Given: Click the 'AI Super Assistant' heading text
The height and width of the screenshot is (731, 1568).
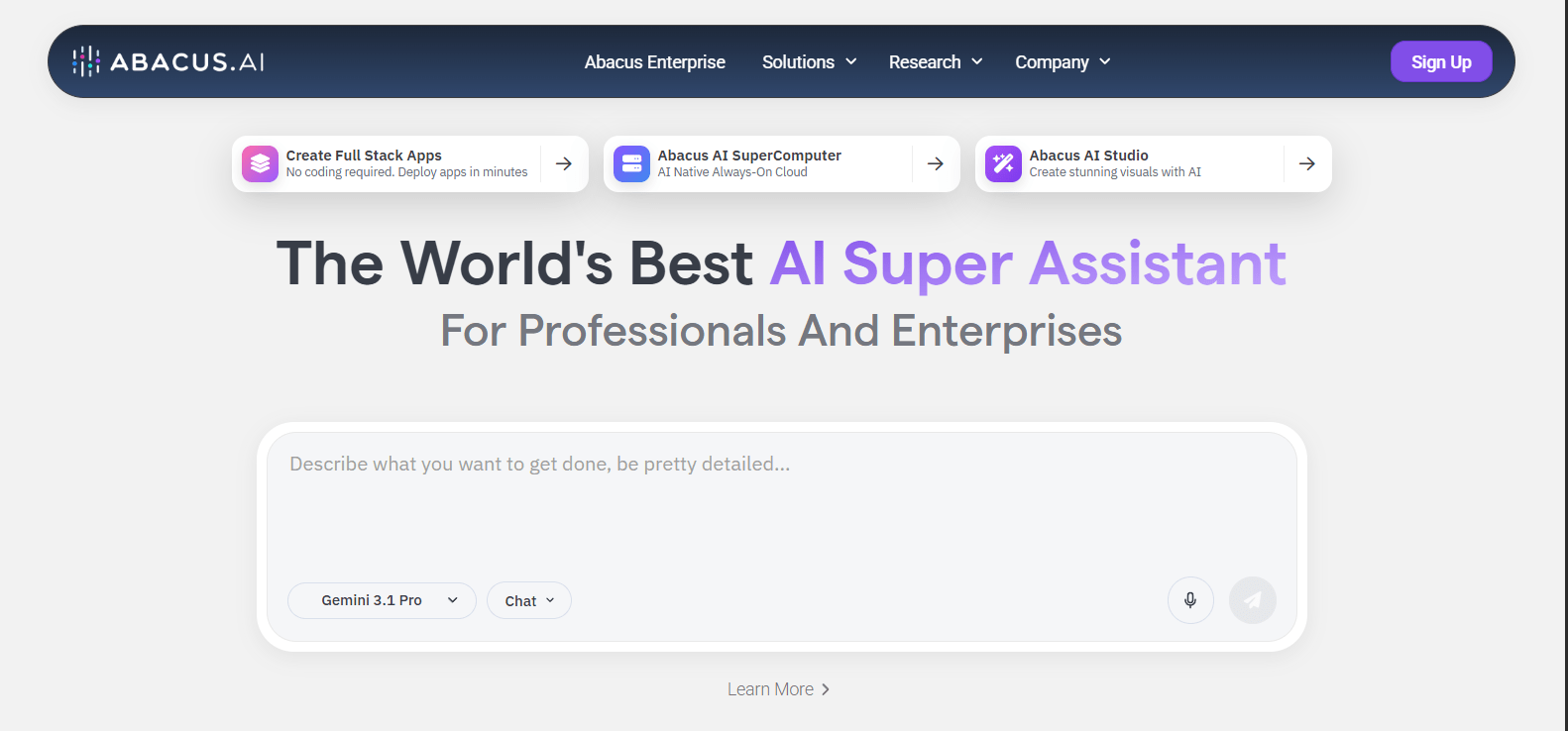Looking at the screenshot, I should tap(1028, 263).
